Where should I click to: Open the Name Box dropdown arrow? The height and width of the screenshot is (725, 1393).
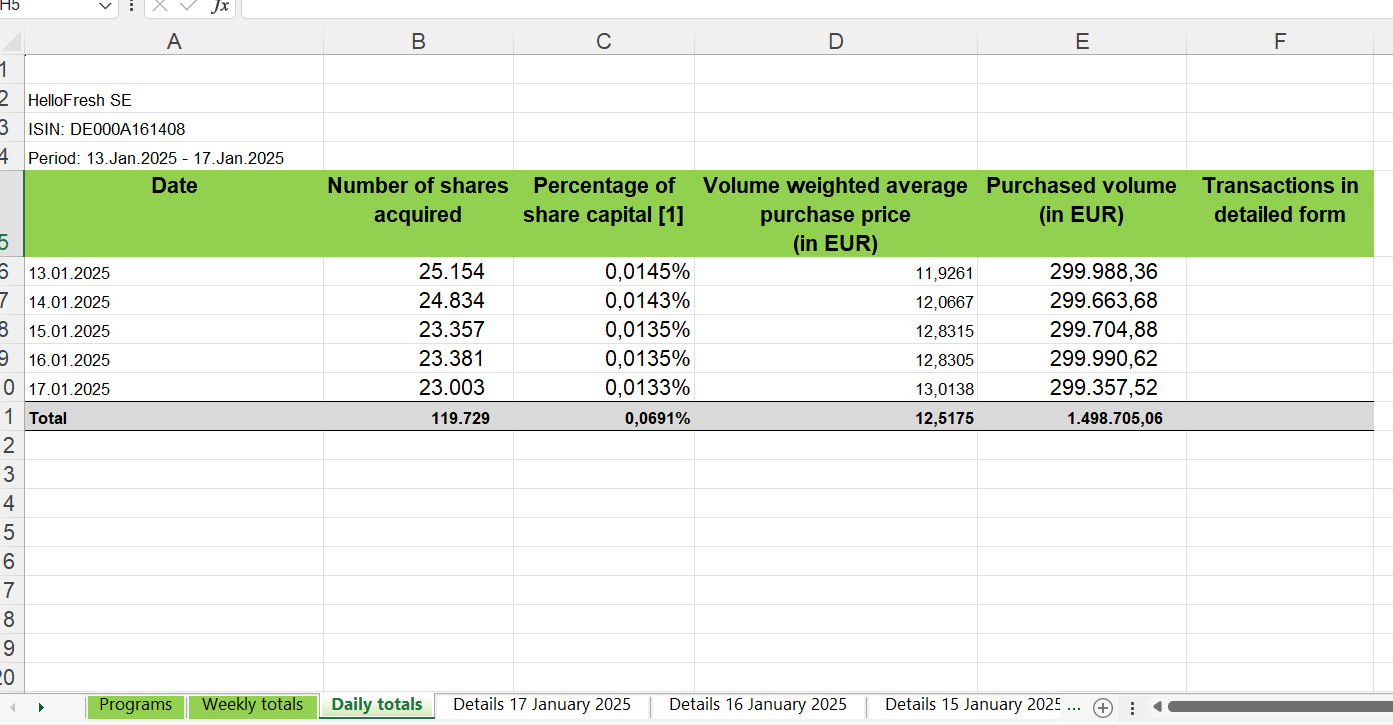point(107,7)
